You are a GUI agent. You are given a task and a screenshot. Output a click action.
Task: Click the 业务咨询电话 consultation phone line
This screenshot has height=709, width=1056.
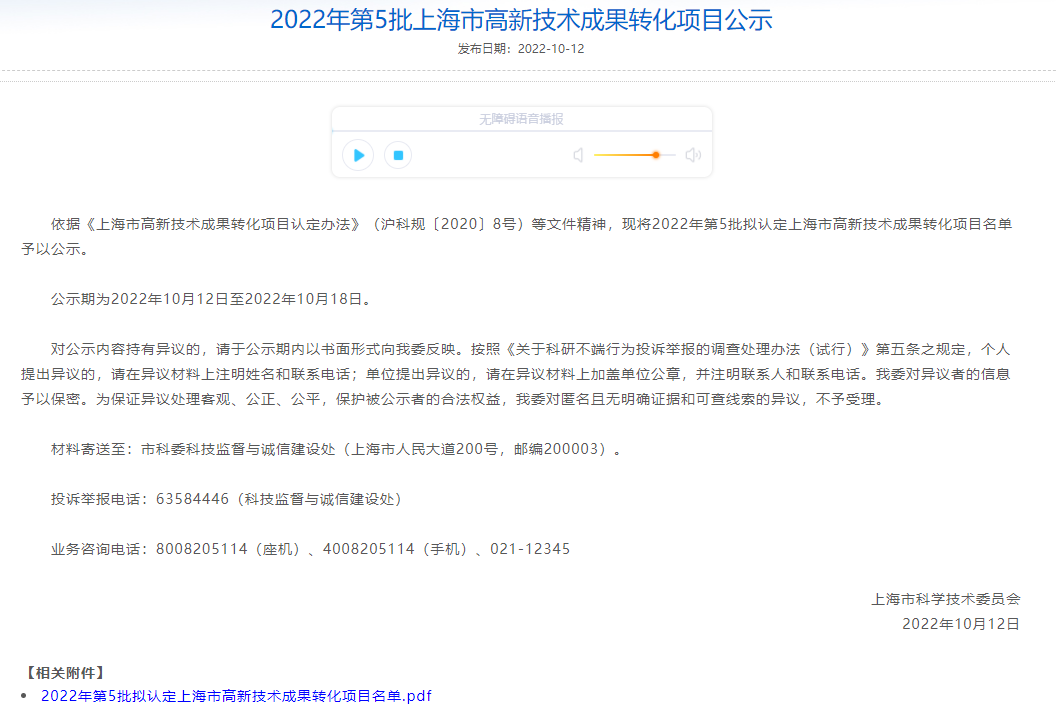pos(310,549)
